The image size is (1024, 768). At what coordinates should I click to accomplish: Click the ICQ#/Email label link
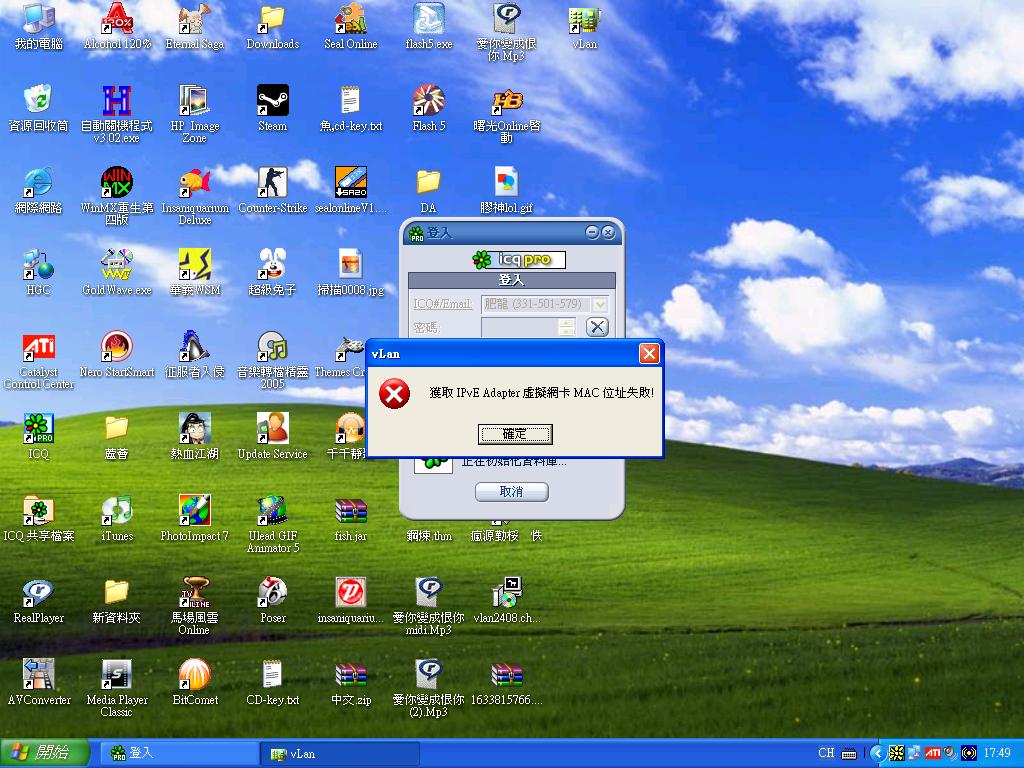(x=442, y=304)
